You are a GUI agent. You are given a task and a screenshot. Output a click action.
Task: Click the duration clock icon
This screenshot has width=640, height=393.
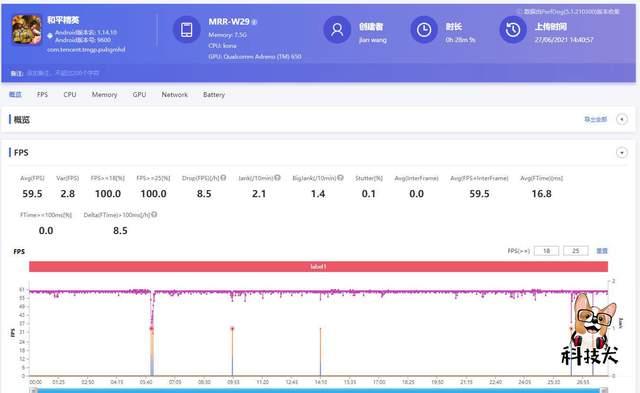pos(424,30)
